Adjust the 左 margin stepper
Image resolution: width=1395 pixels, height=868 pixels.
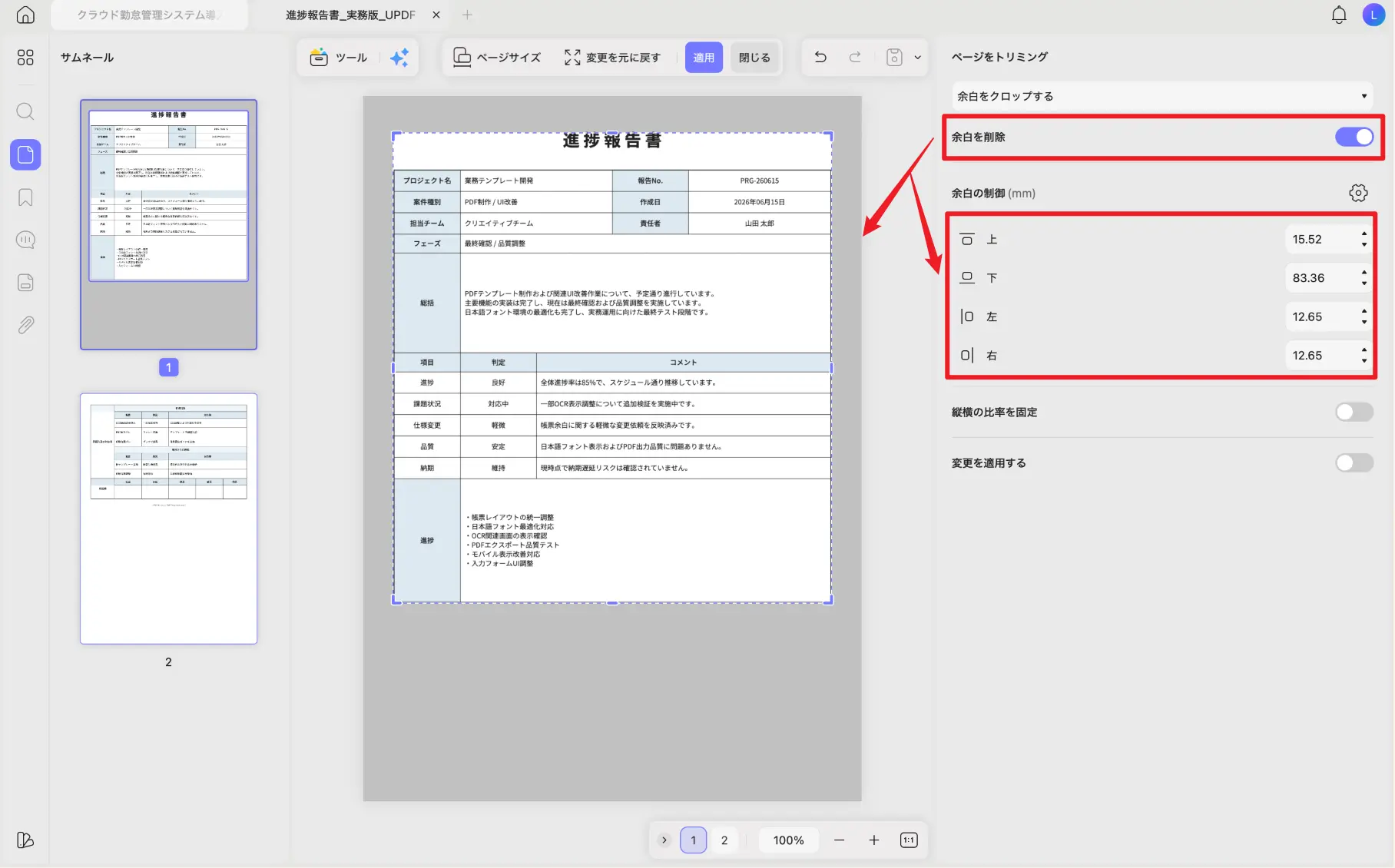pos(1364,316)
